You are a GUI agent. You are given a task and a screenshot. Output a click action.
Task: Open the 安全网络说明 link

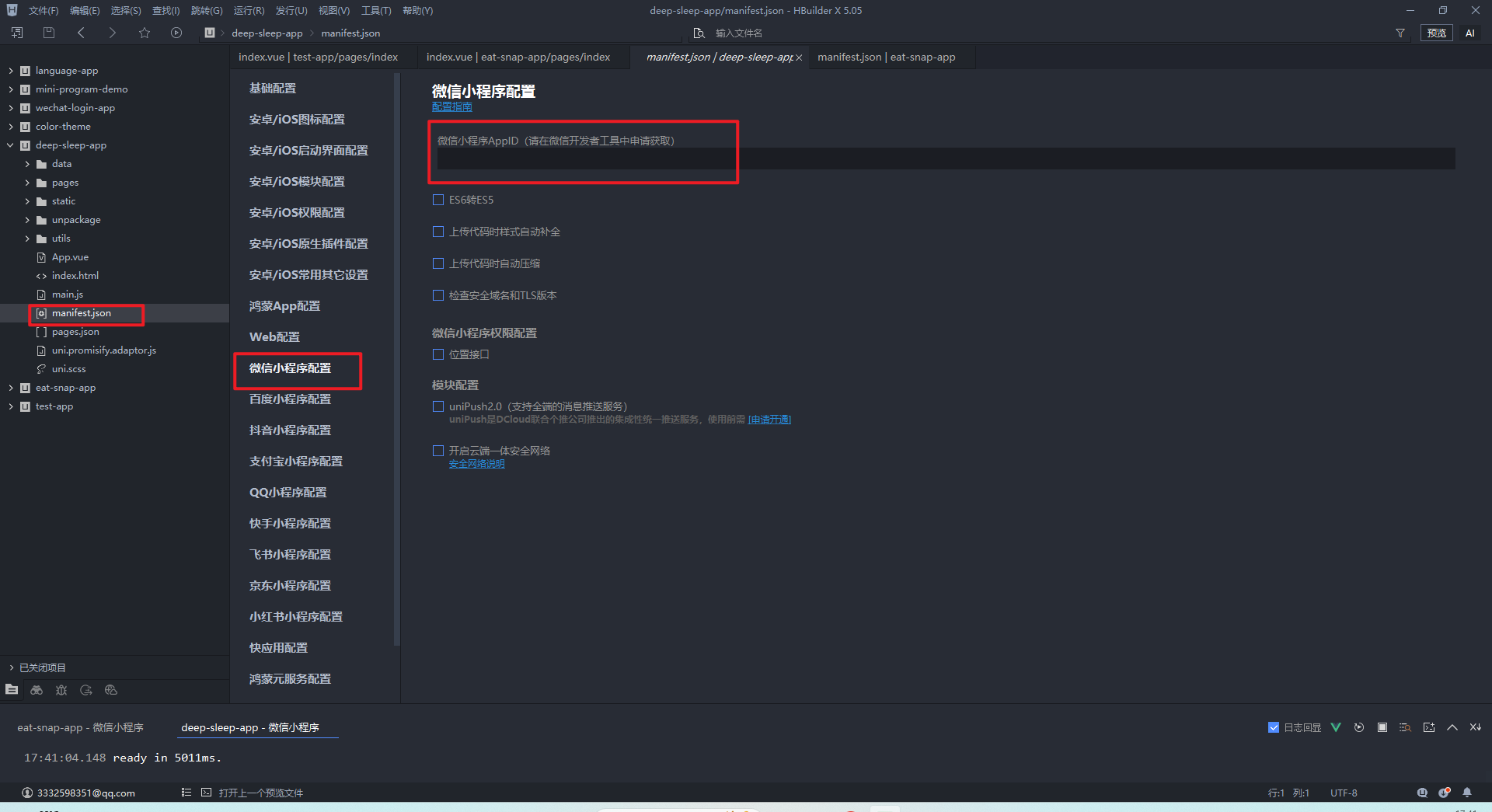pos(476,464)
